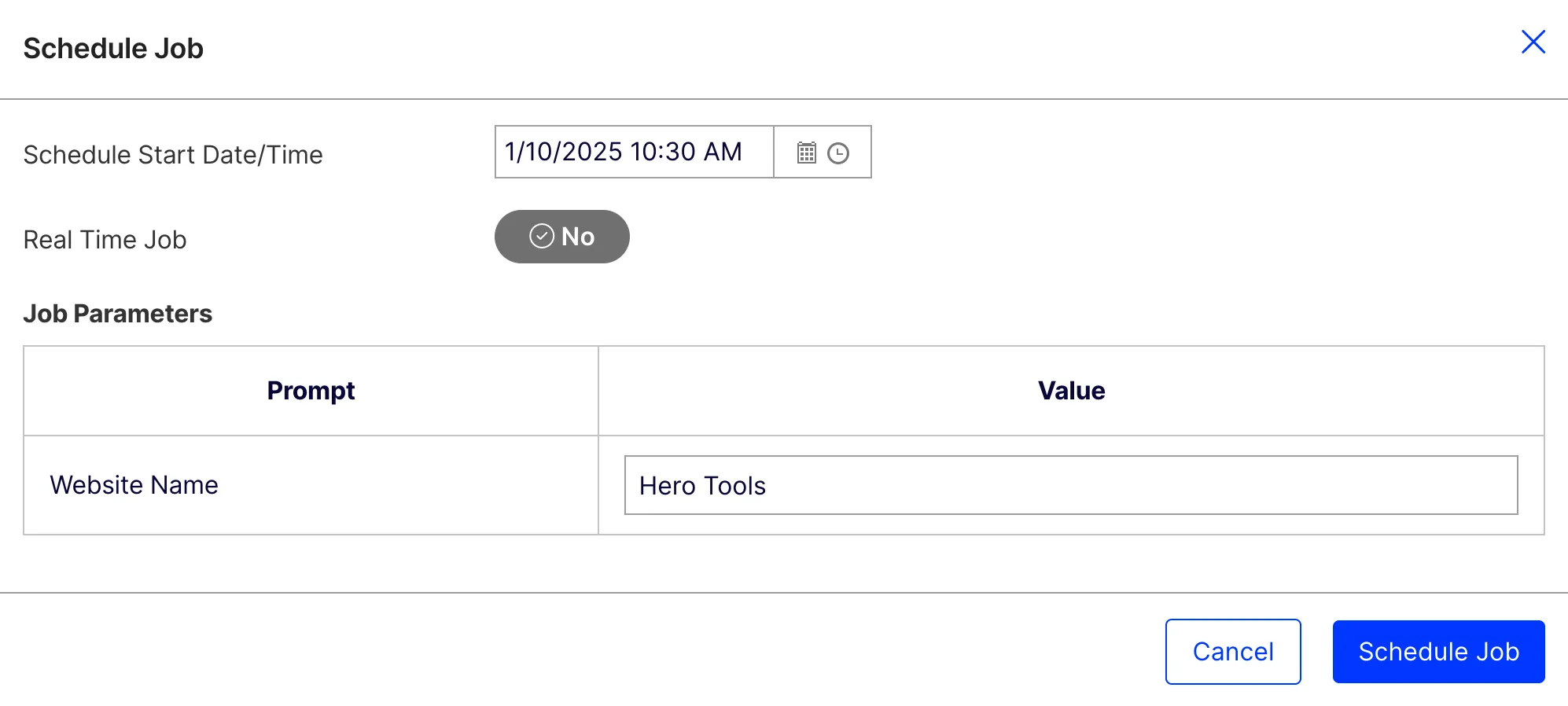Screen dimensions: 1568x706
Task: Click the 1/10/2025 date text
Action: tap(563, 152)
